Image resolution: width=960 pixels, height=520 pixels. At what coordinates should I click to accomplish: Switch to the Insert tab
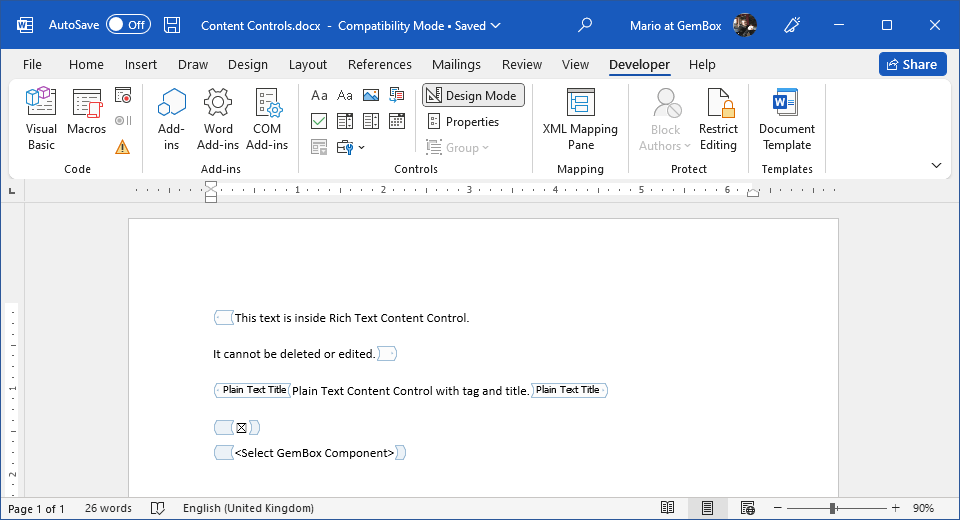coord(141,65)
